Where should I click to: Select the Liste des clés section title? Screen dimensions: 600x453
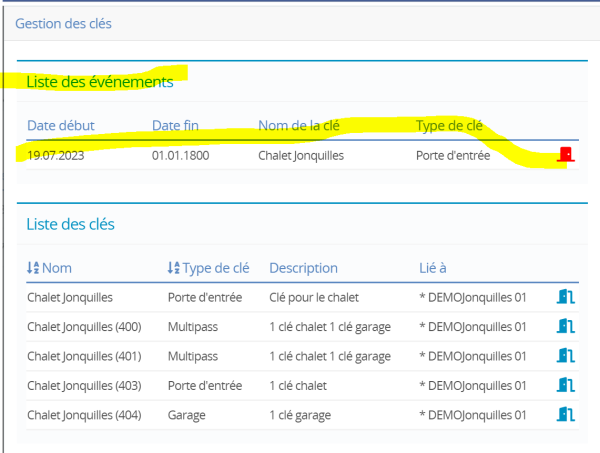click(70, 224)
